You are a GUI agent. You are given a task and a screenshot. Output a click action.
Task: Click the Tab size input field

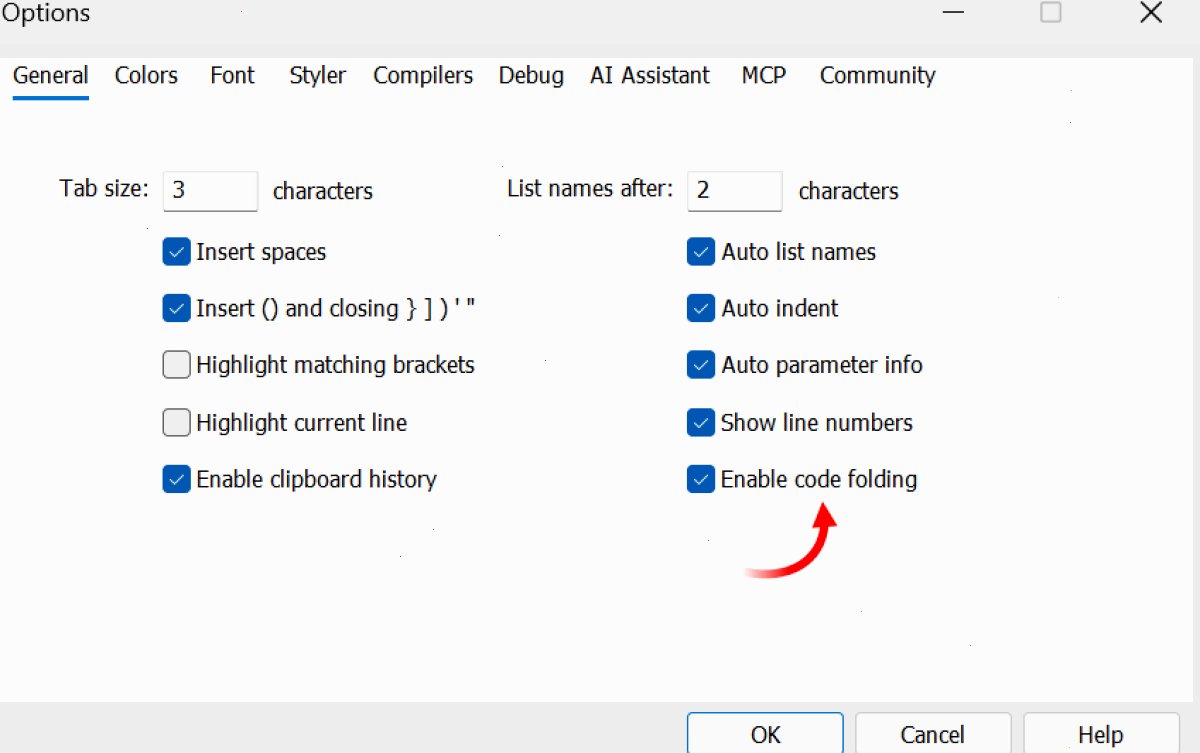(x=211, y=191)
